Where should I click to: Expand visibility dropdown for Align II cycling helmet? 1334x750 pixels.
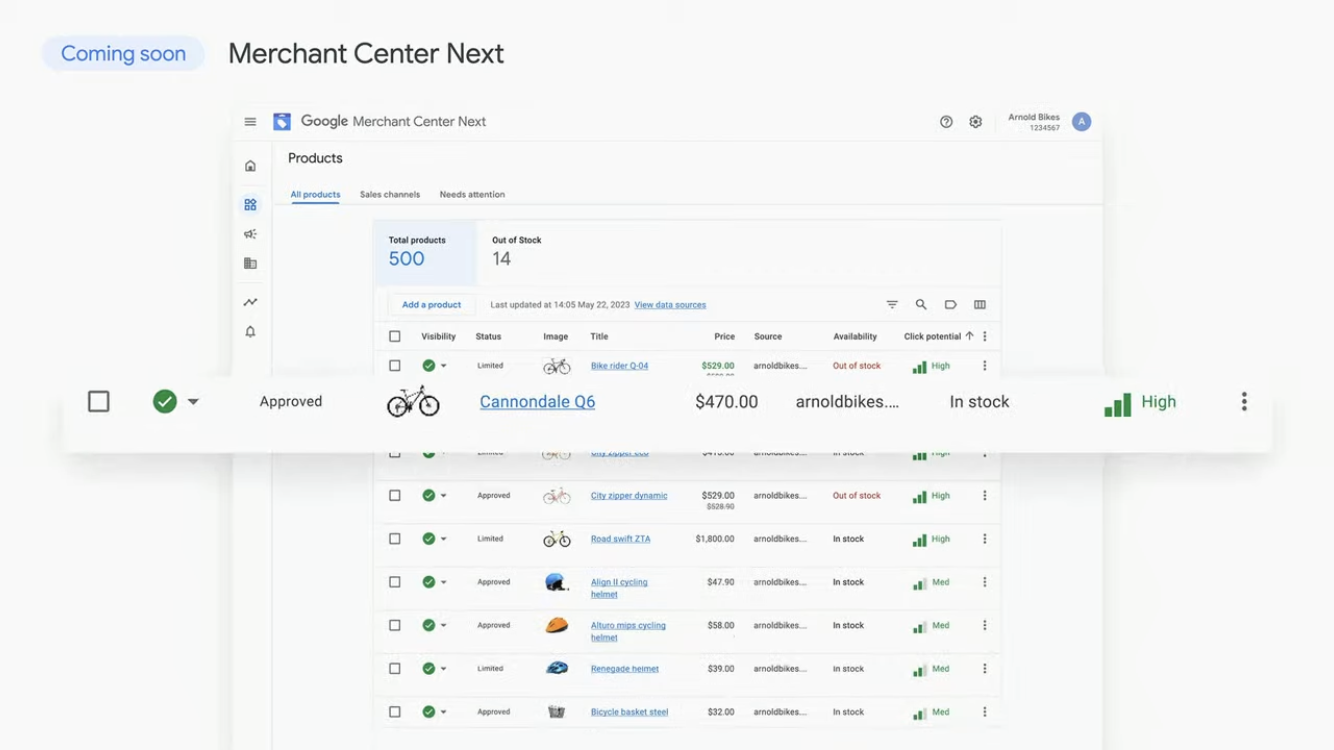click(x=444, y=582)
